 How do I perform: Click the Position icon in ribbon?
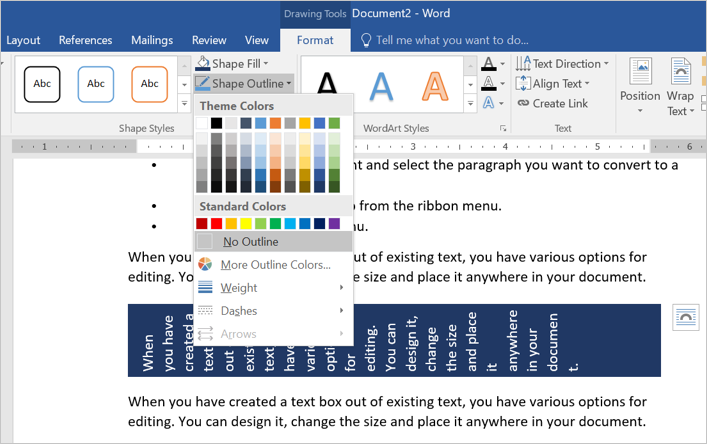click(640, 82)
